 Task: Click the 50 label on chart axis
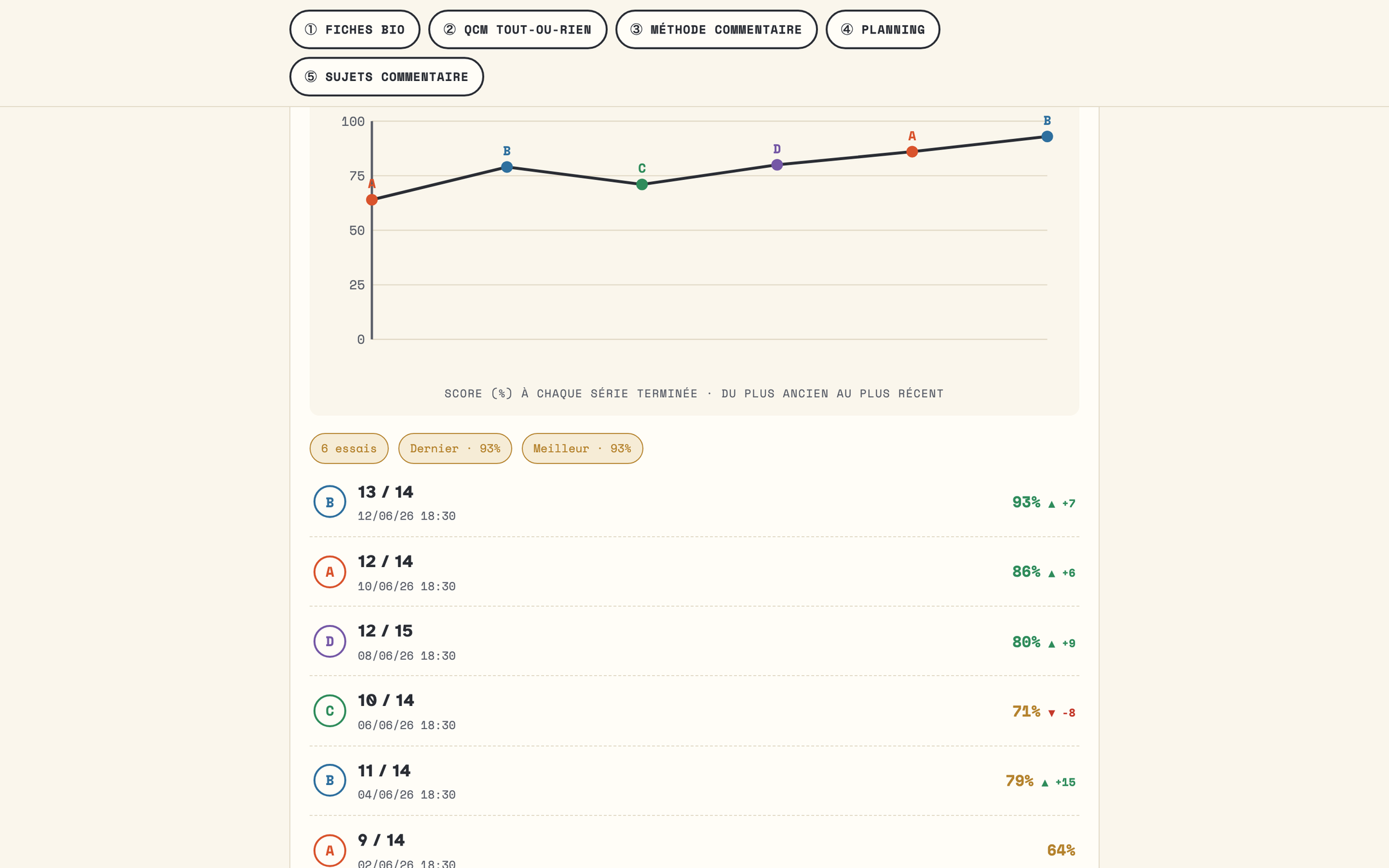357,230
